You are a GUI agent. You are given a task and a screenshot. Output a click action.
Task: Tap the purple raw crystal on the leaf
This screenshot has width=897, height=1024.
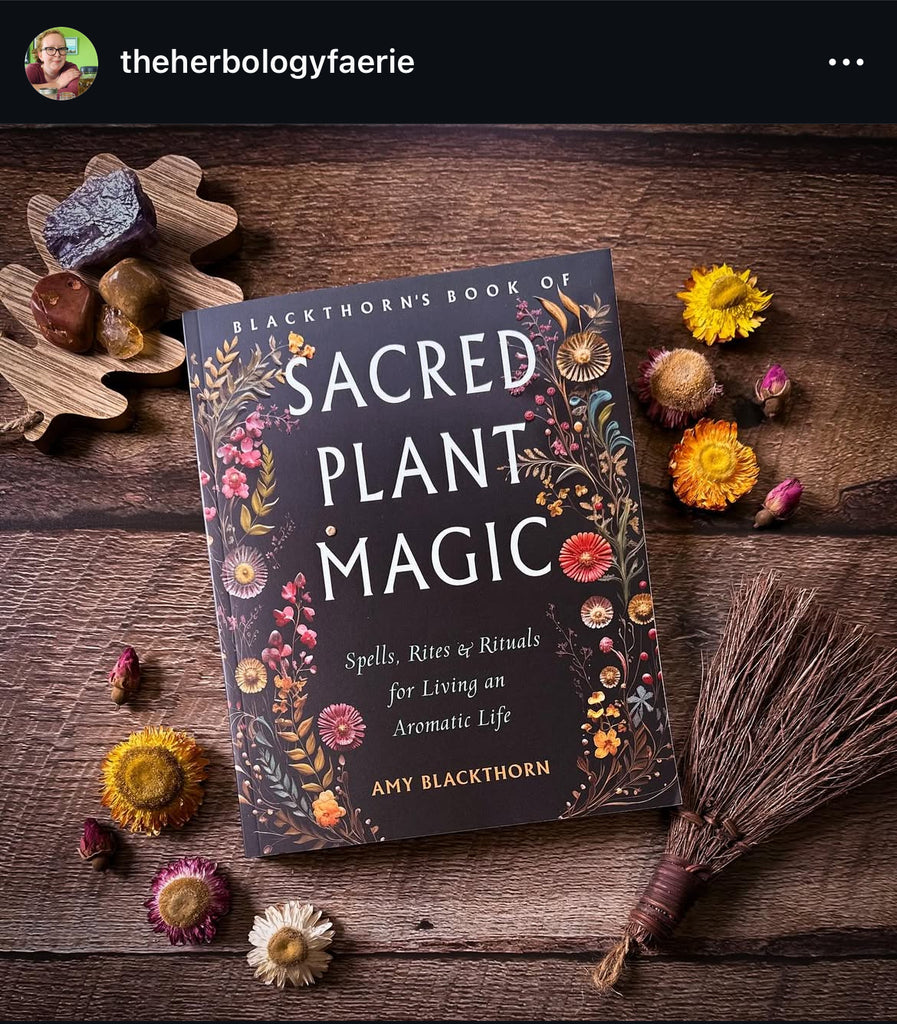(100, 218)
